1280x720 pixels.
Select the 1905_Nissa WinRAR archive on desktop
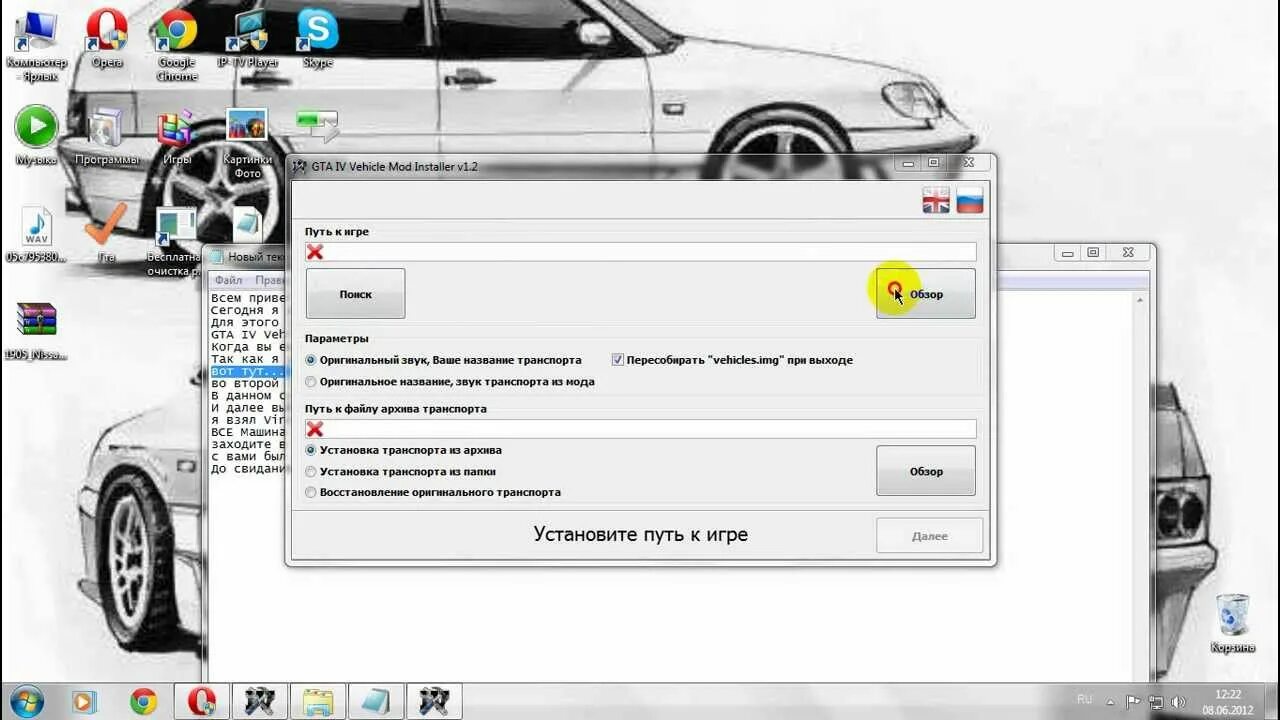[x=36, y=331]
